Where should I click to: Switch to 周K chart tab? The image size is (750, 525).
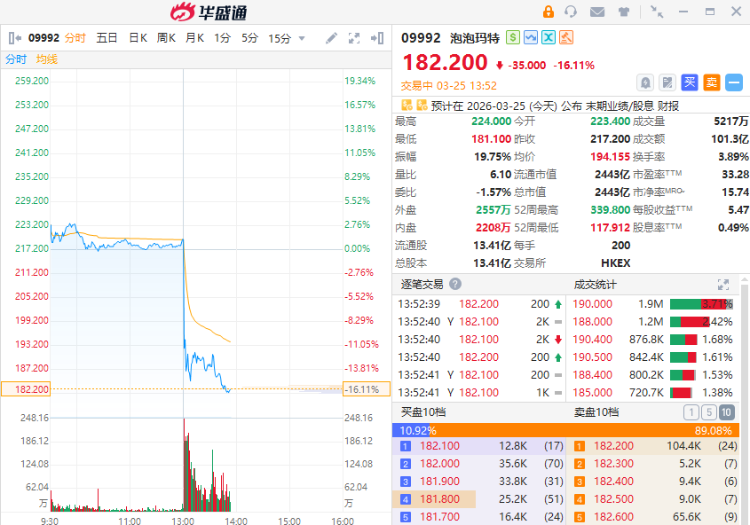166,38
